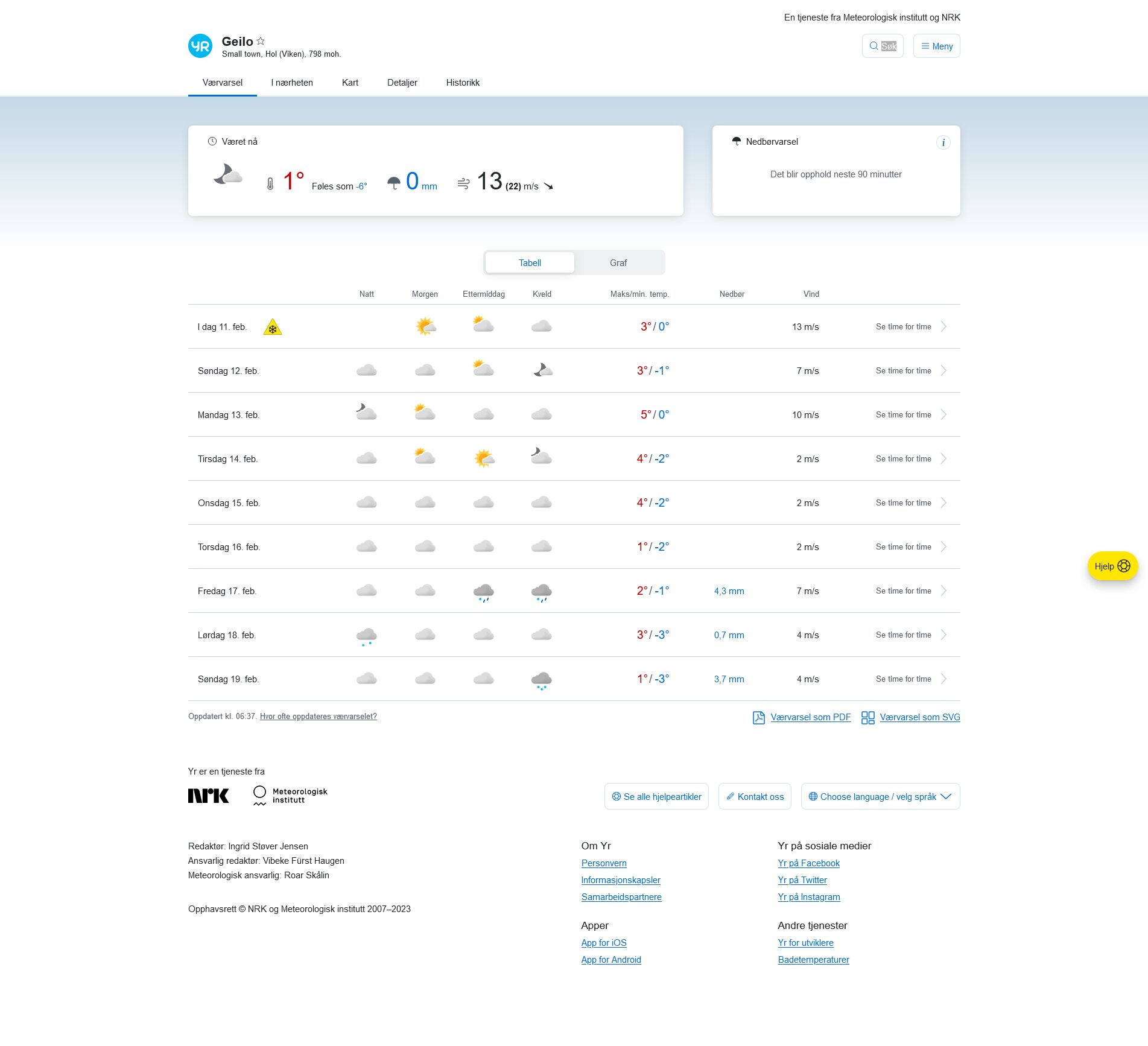
Task: Click the Nedbørvarsel info icon
Action: click(x=943, y=142)
